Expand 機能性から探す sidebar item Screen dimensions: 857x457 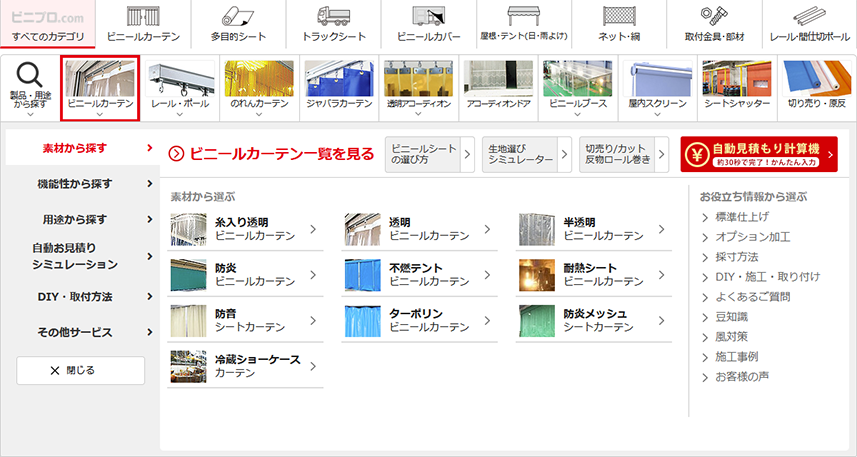pos(83,184)
